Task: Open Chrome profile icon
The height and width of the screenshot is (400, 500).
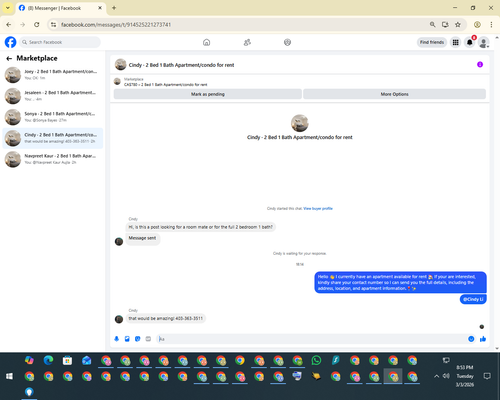Action: pos(477,25)
